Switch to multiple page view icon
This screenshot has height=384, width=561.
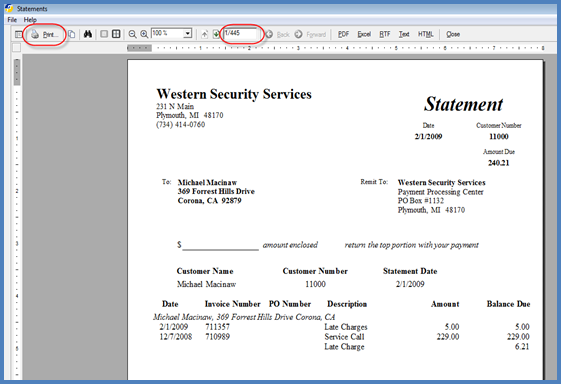tap(116, 34)
